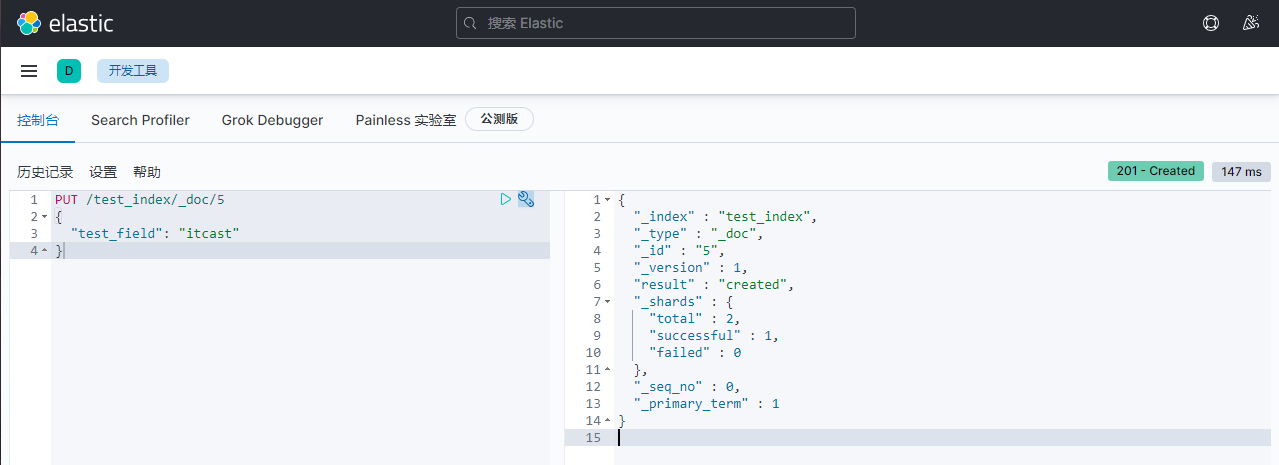The width and height of the screenshot is (1279, 465).
Task: Focus the 搜索 Elastic search field
Action: (x=660, y=23)
